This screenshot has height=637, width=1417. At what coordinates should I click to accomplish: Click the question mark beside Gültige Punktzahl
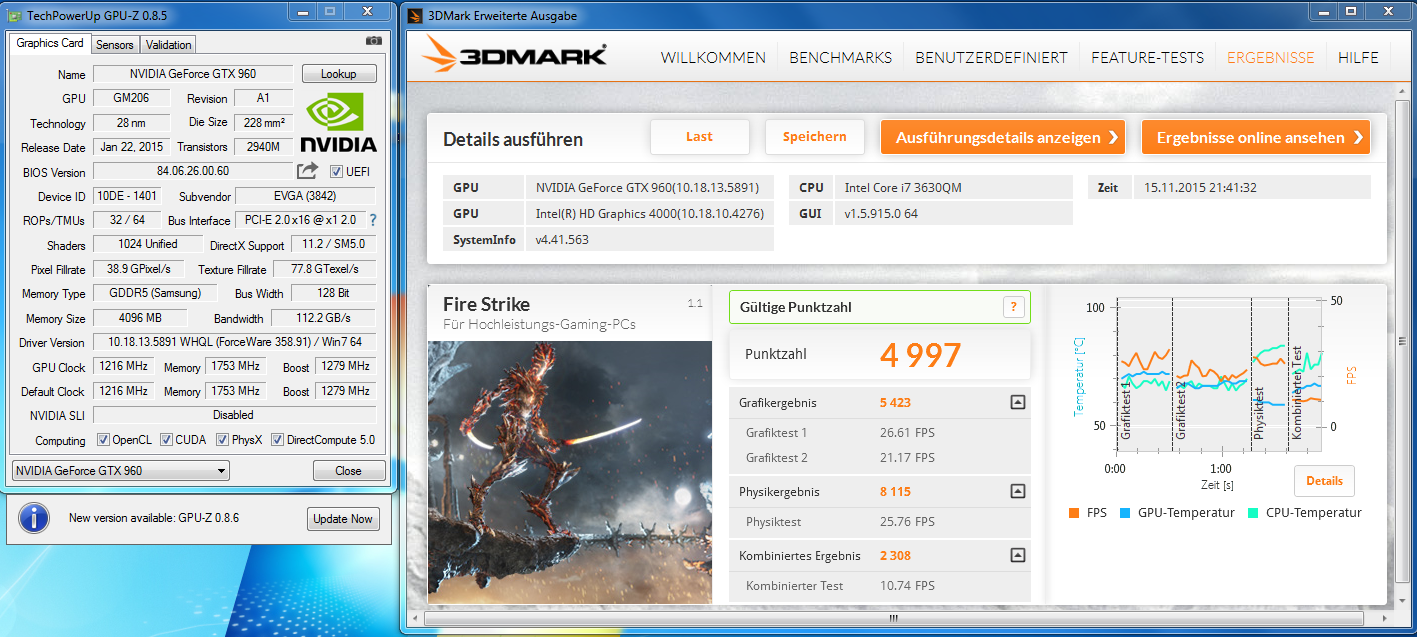click(1014, 307)
